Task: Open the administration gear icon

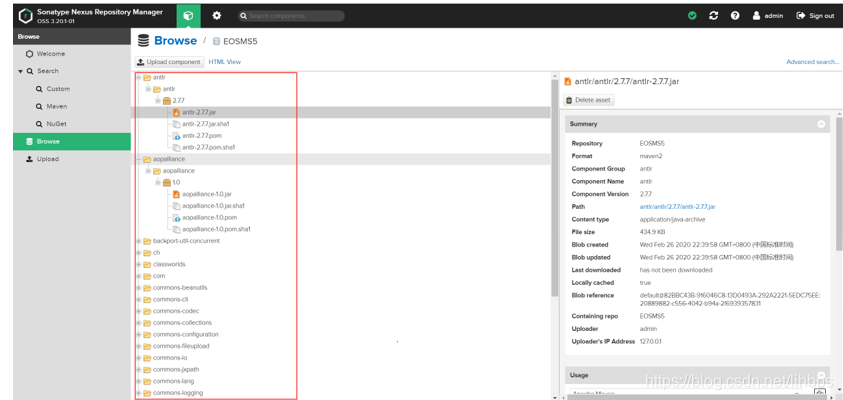Action: click(x=216, y=16)
